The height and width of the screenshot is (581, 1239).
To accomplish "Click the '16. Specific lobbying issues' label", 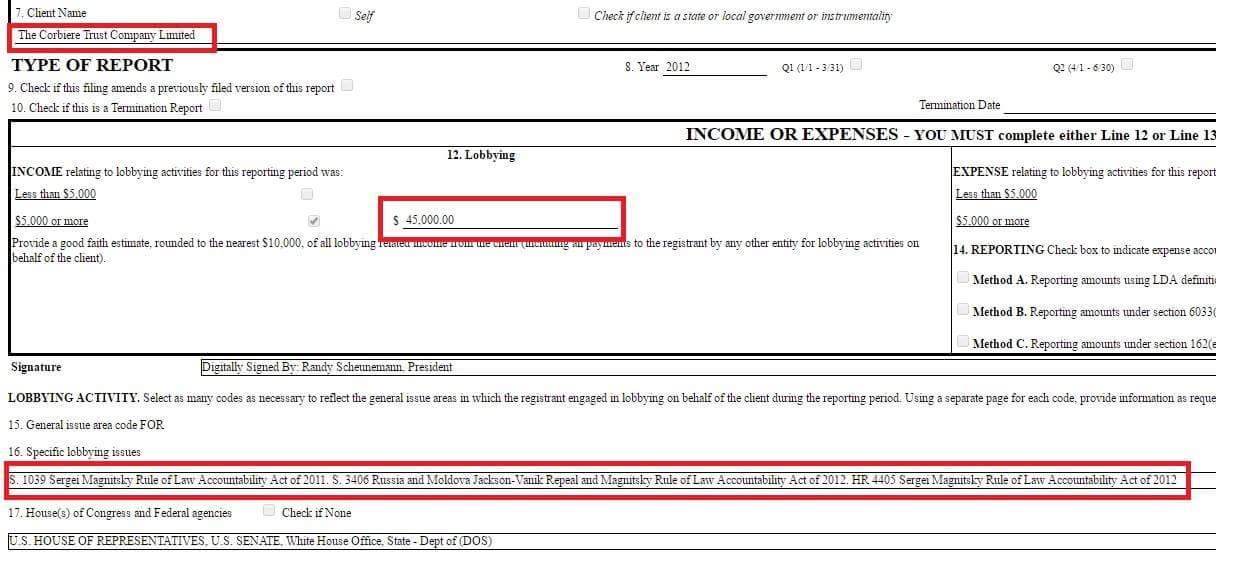I will pos(74,452).
